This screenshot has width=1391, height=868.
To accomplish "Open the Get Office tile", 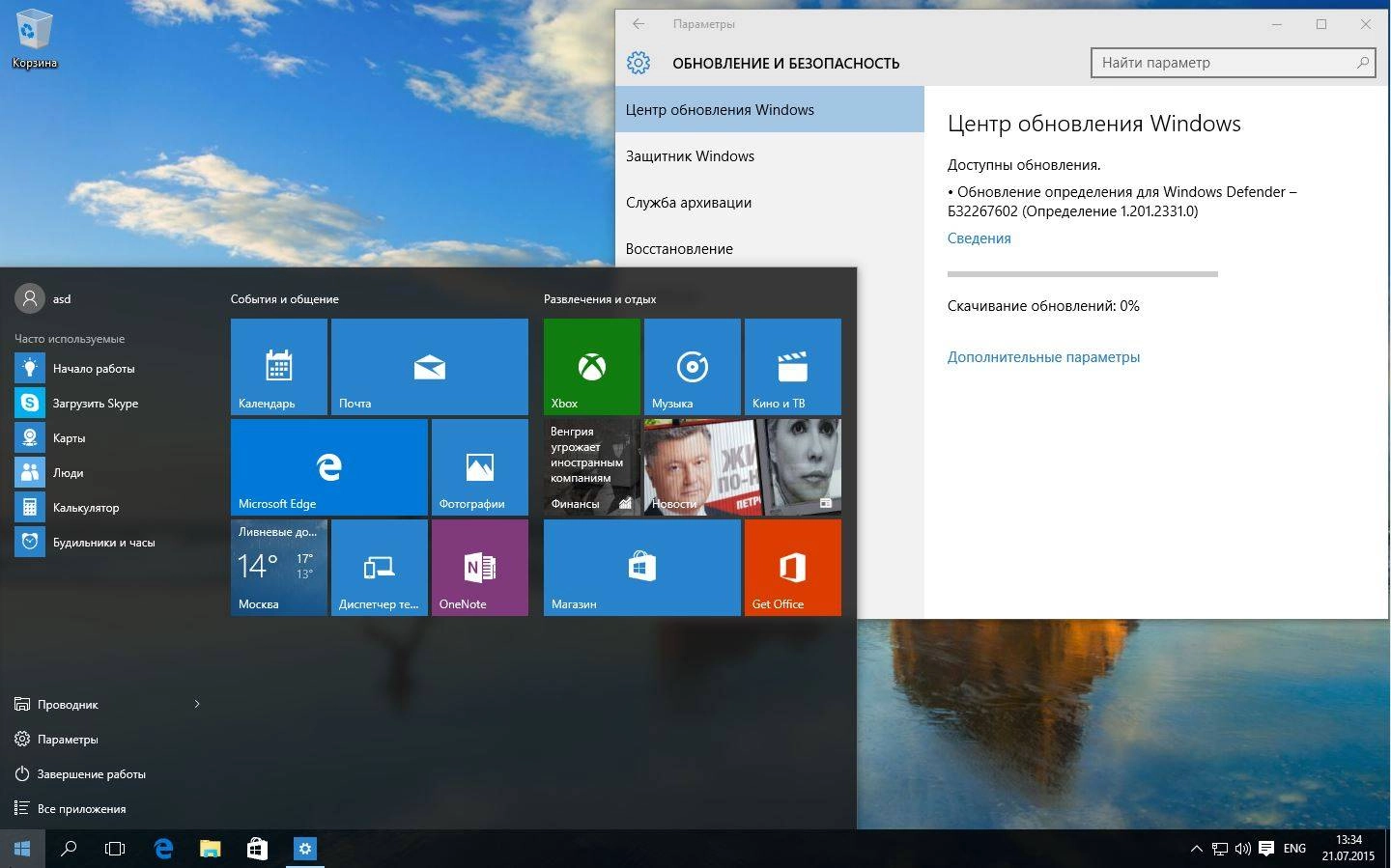I will [793, 568].
